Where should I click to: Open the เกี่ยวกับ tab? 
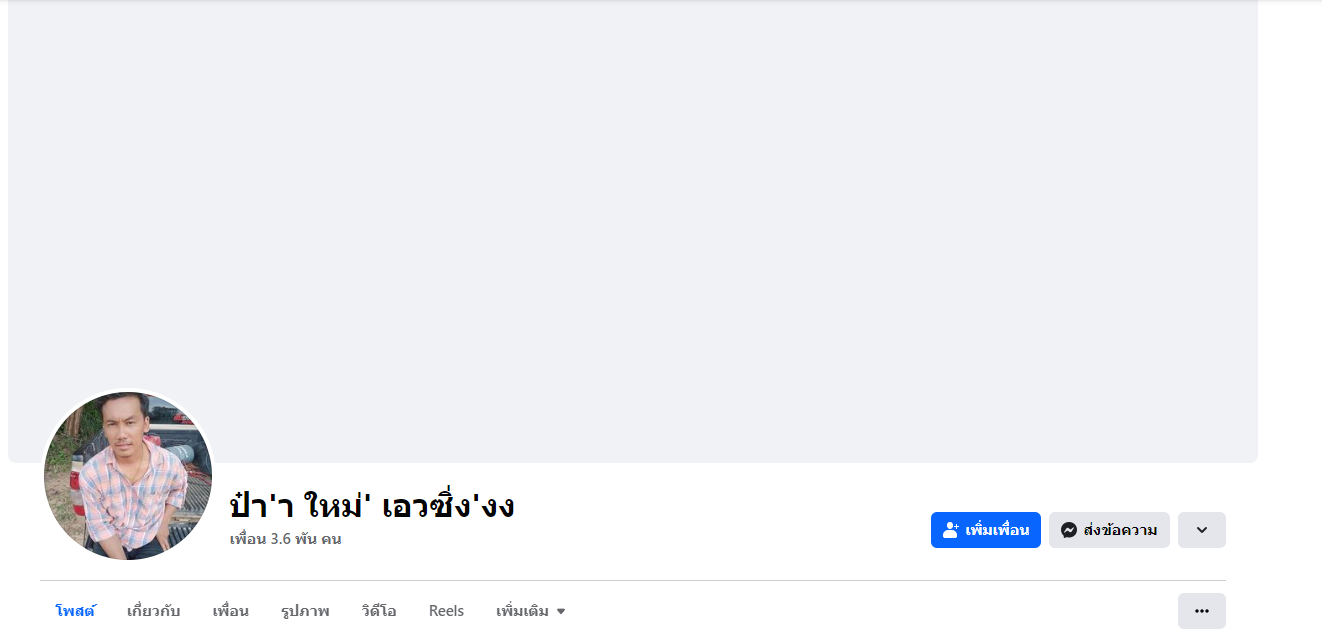tap(153, 611)
